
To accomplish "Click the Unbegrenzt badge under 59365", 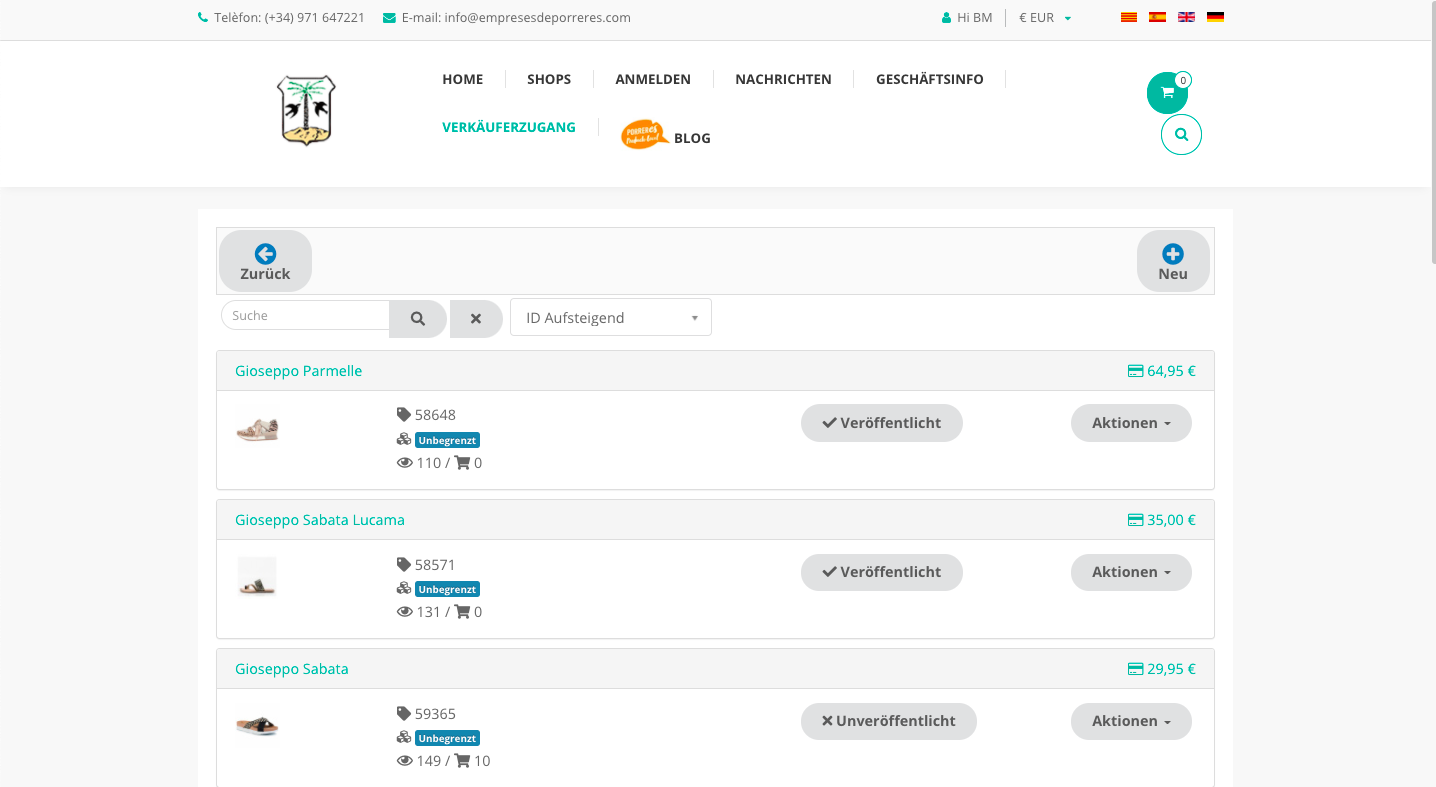I will pyautogui.click(x=448, y=738).
